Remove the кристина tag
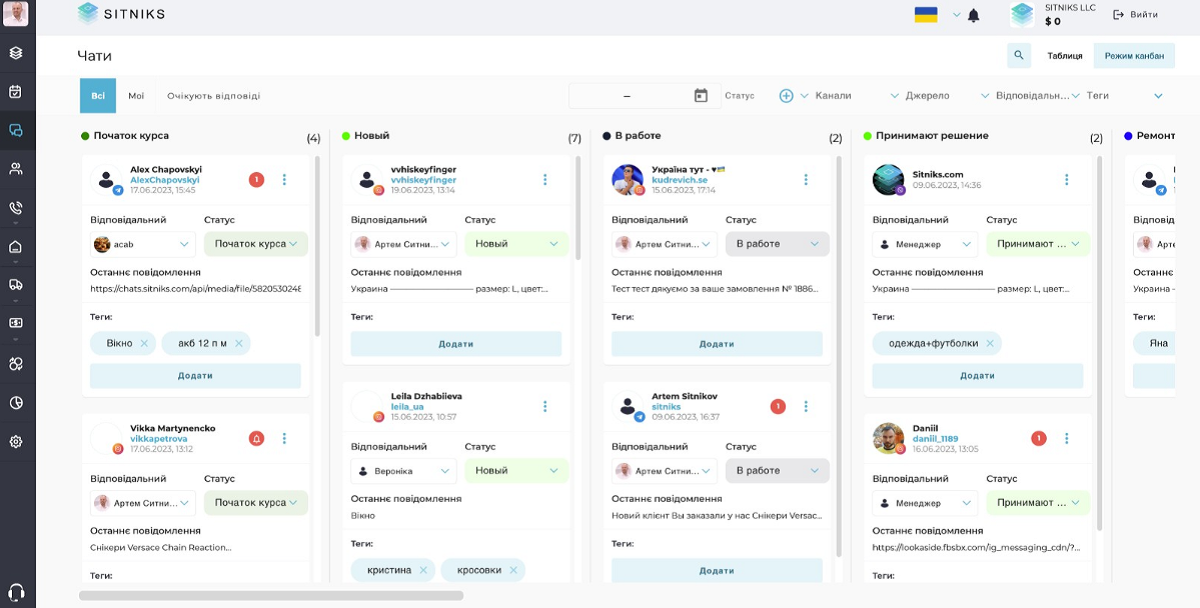 point(423,570)
